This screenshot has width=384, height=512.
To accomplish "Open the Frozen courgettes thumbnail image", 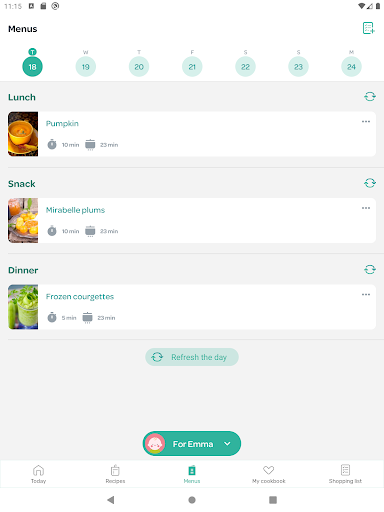I will click(23, 307).
